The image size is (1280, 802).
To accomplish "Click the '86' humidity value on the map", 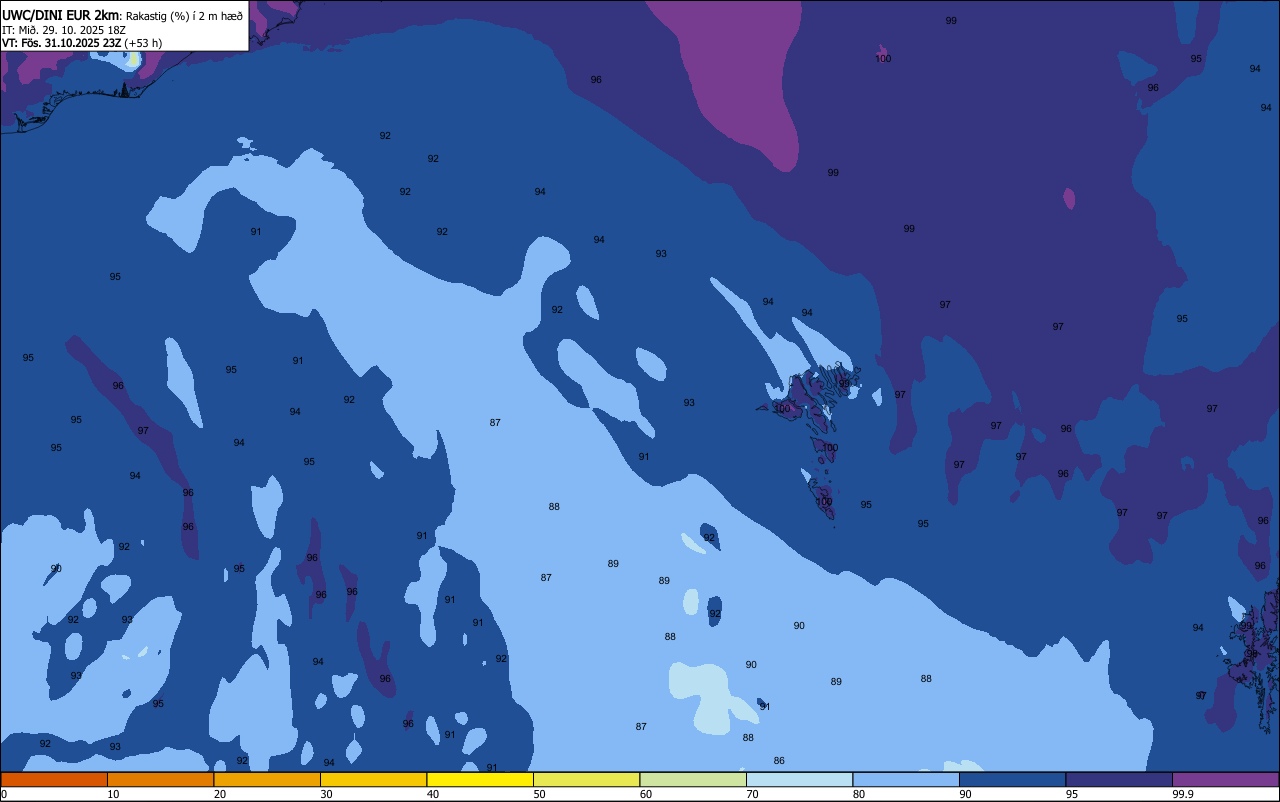I will tap(779, 761).
